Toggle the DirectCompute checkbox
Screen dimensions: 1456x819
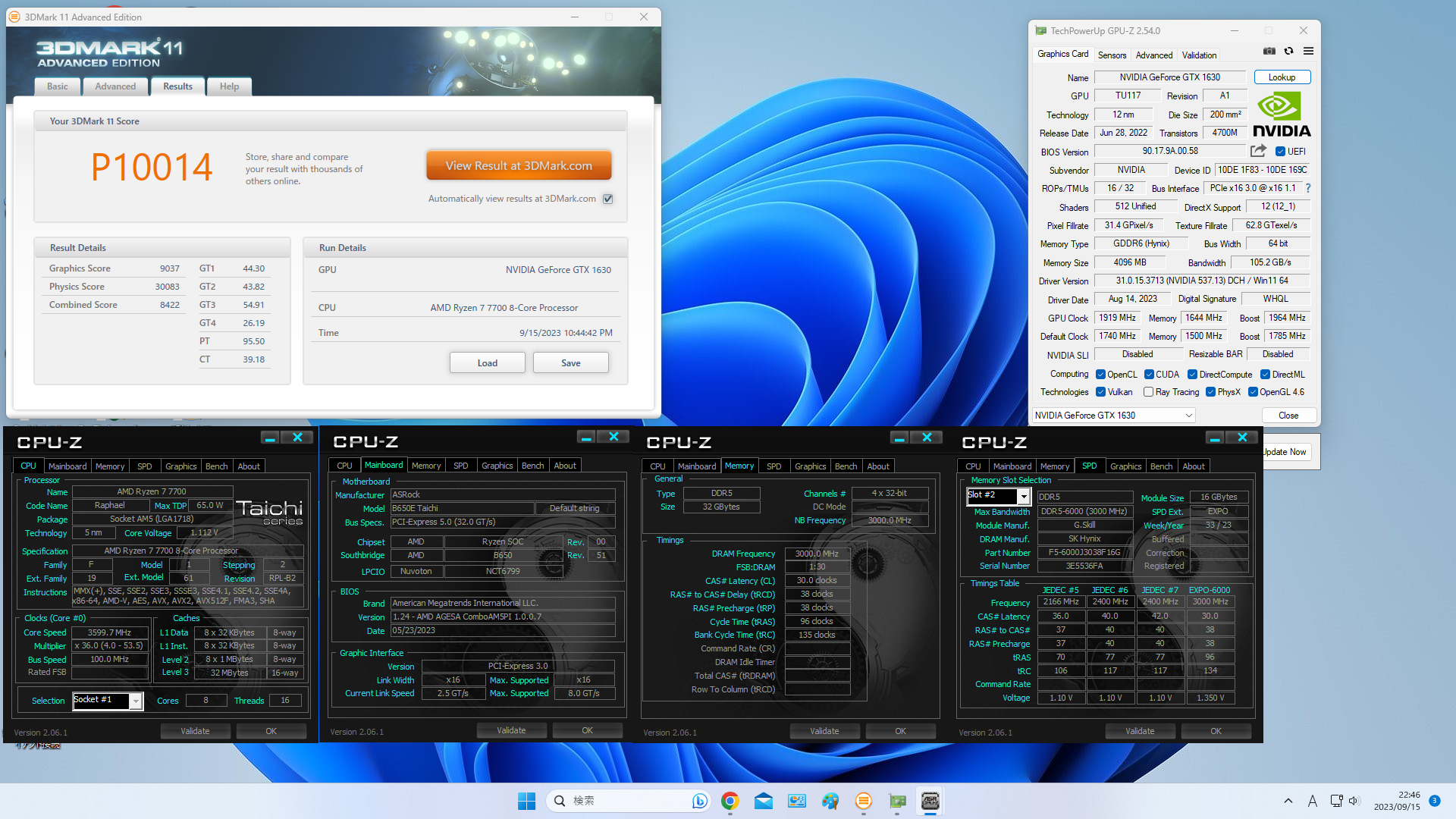(1192, 375)
